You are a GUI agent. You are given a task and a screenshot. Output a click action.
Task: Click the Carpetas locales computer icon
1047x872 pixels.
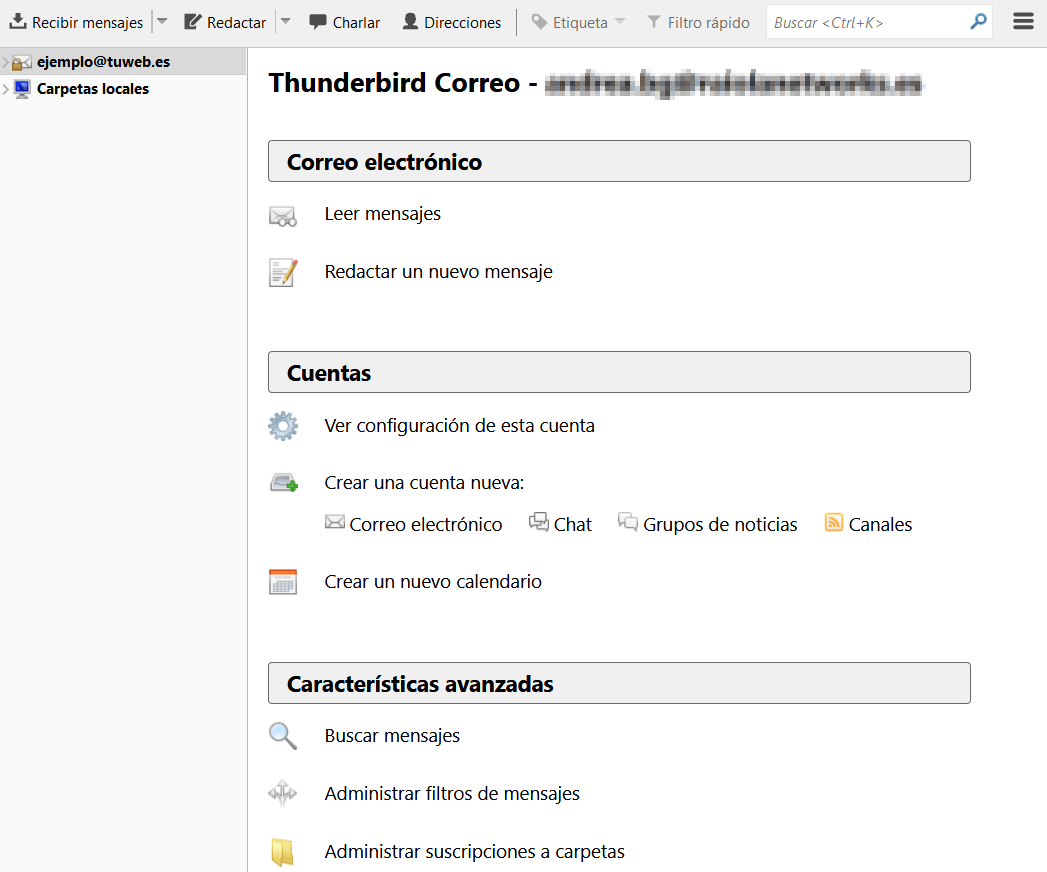tap(22, 89)
